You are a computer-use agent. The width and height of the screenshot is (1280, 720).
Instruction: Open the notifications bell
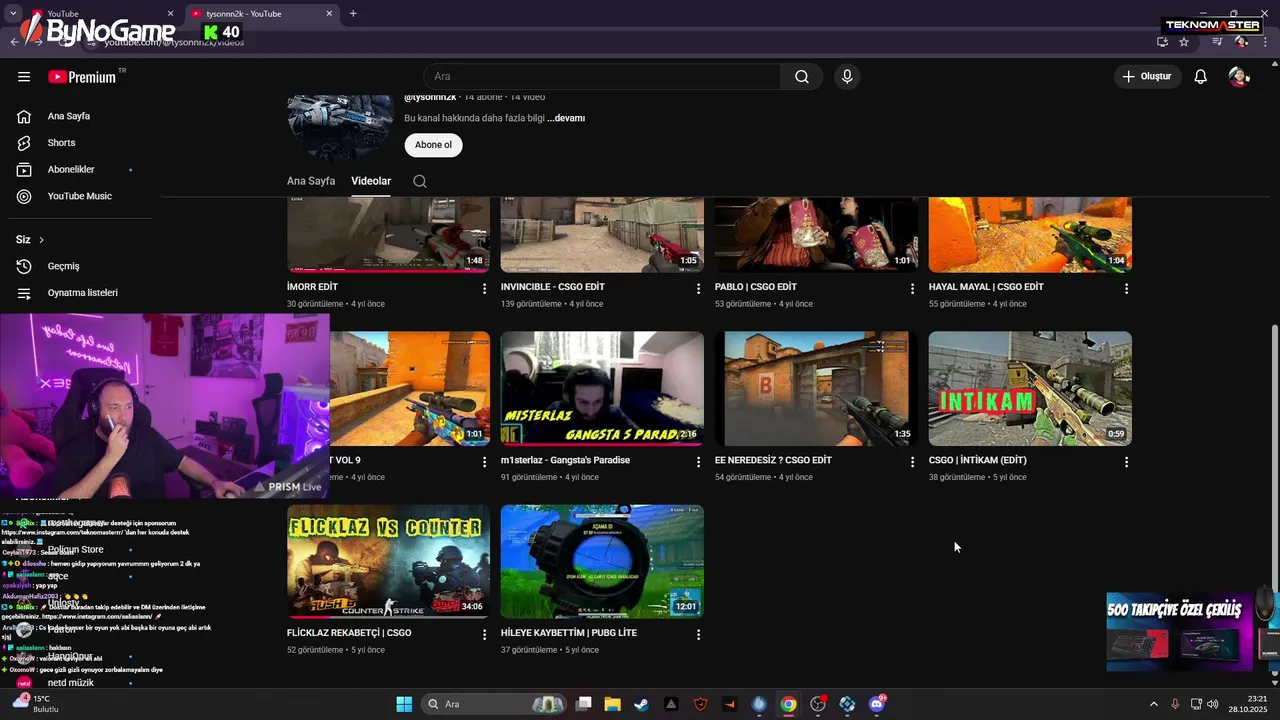1201,77
